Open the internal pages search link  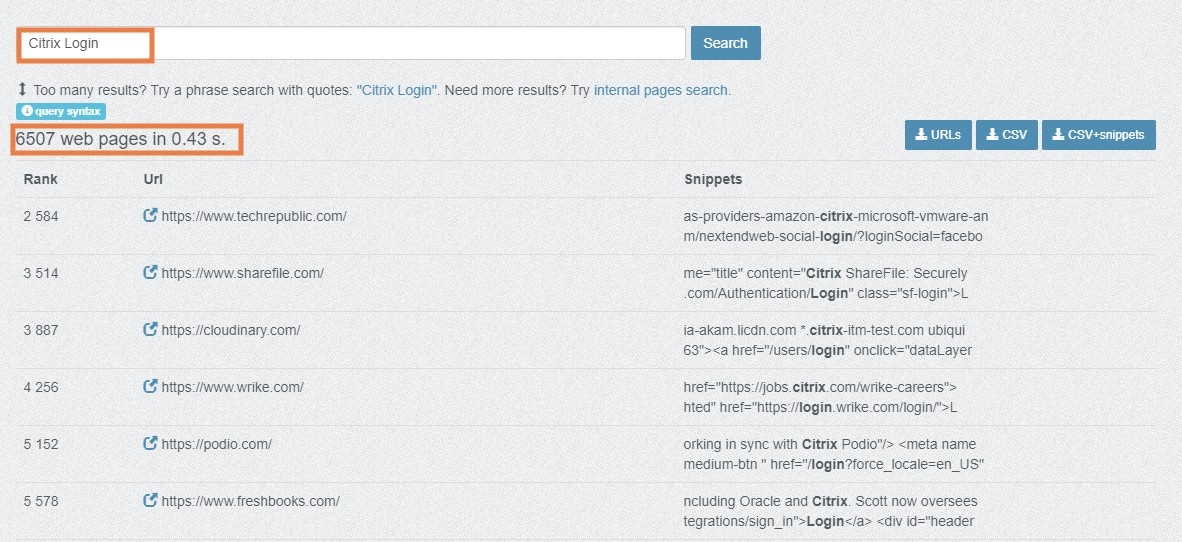tap(662, 90)
